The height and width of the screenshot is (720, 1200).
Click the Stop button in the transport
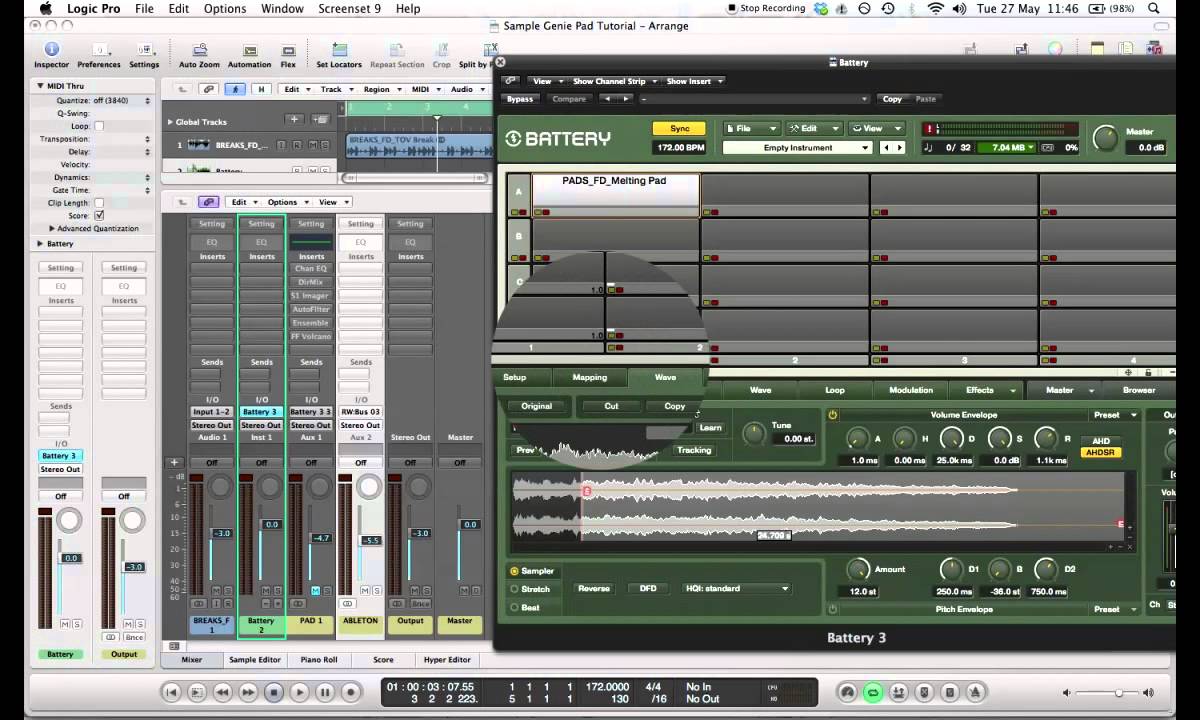pyautogui.click(x=274, y=692)
